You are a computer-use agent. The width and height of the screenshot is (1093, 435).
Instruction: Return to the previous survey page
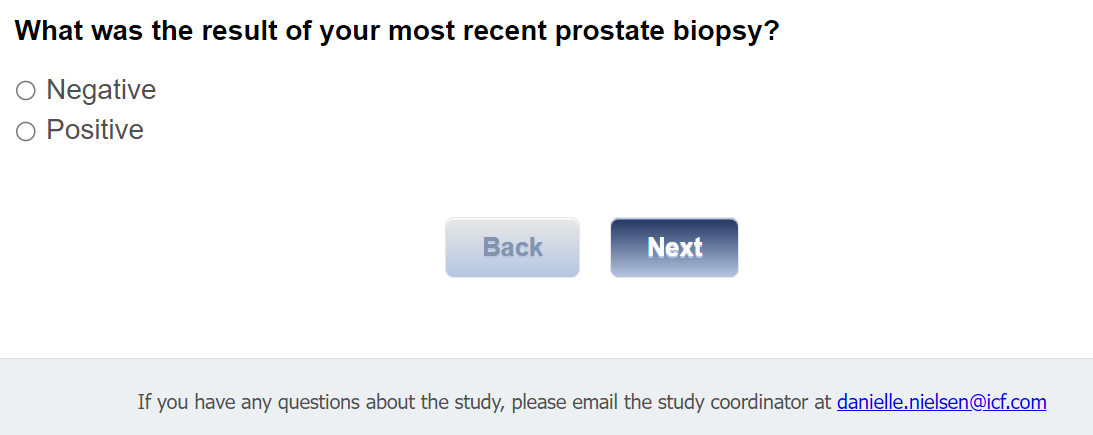(512, 247)
